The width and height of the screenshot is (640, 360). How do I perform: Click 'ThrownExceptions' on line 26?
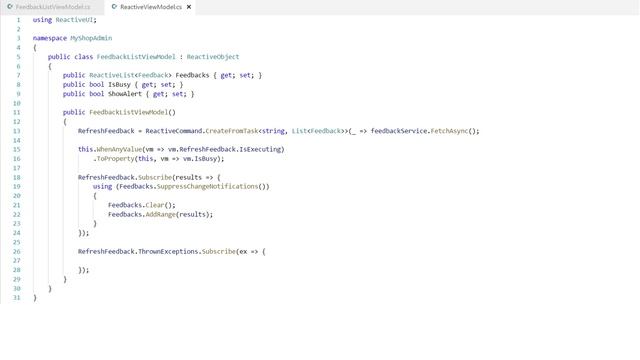(168, 252)
